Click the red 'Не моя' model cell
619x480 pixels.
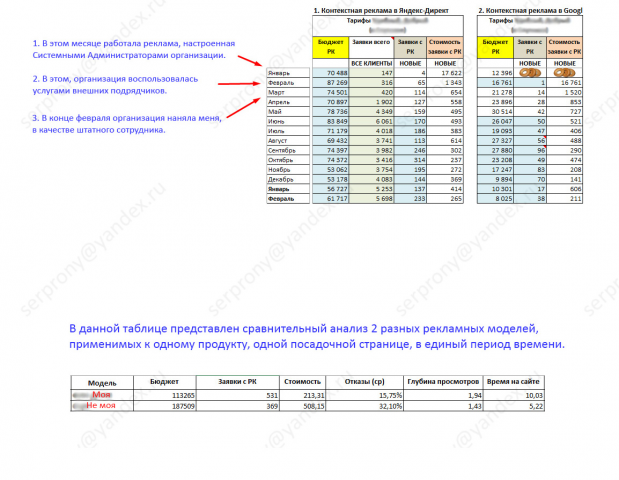tap(102, 406)
